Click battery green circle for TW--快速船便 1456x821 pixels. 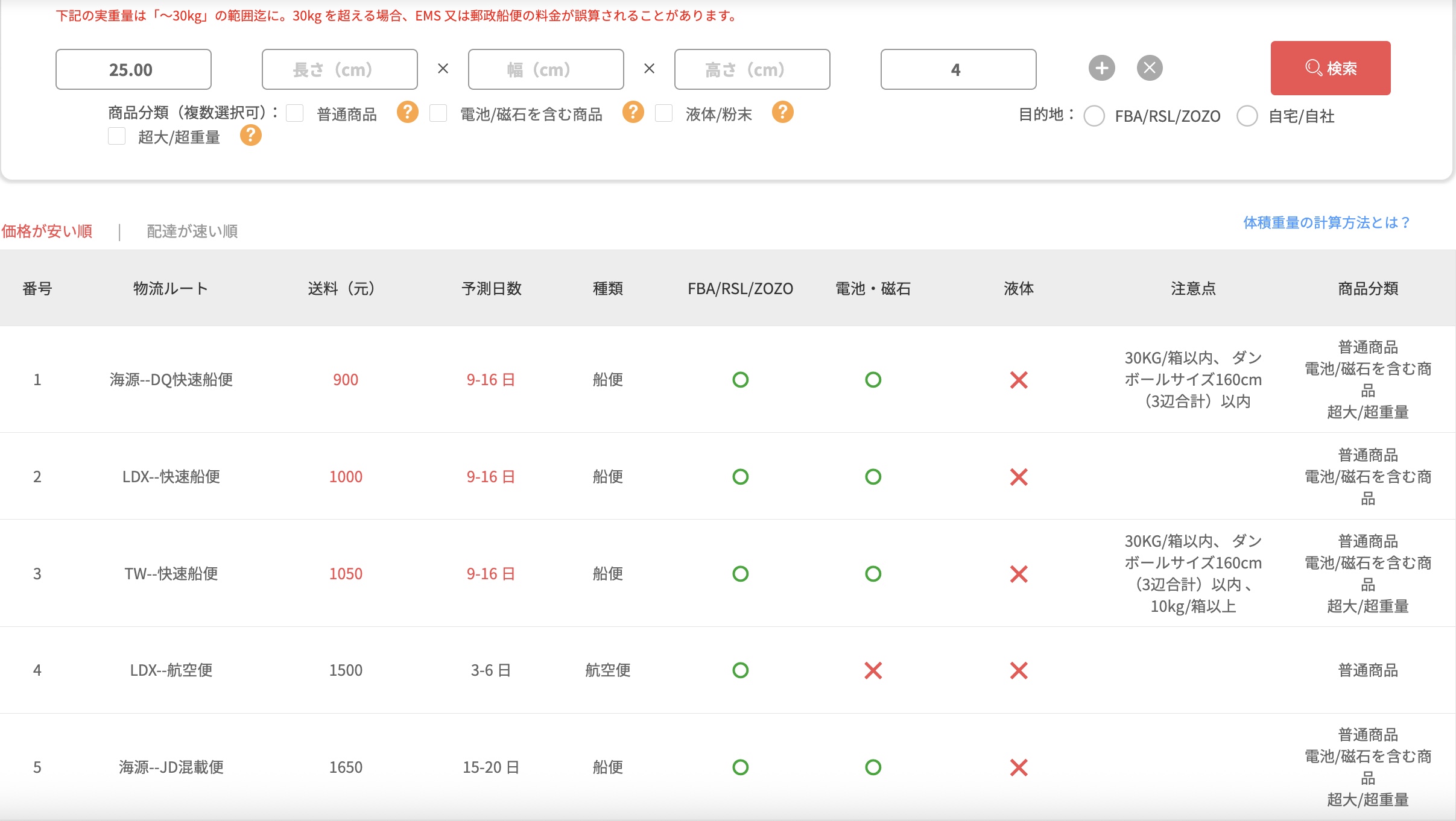pyautogui.click(x=873, y=574)
